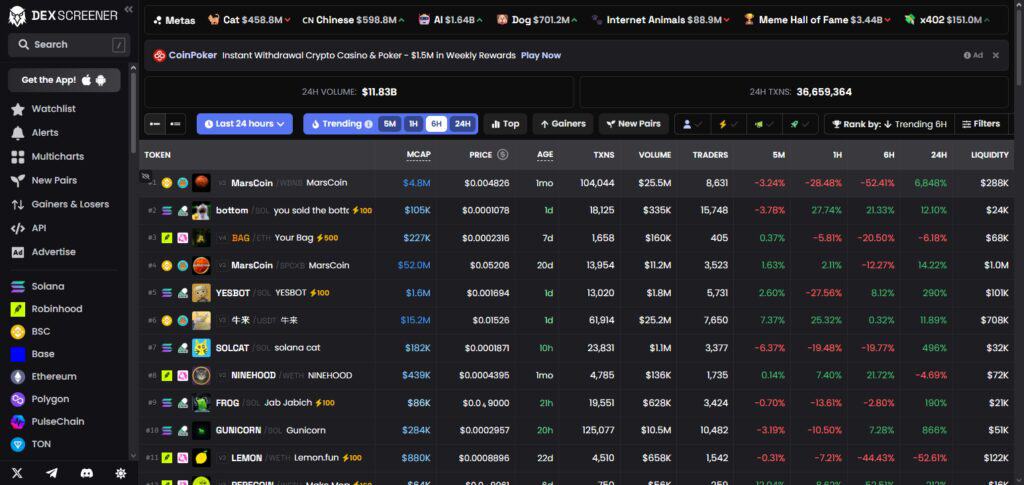
Task: Click the Android app download icon
Action: [101, 80]
